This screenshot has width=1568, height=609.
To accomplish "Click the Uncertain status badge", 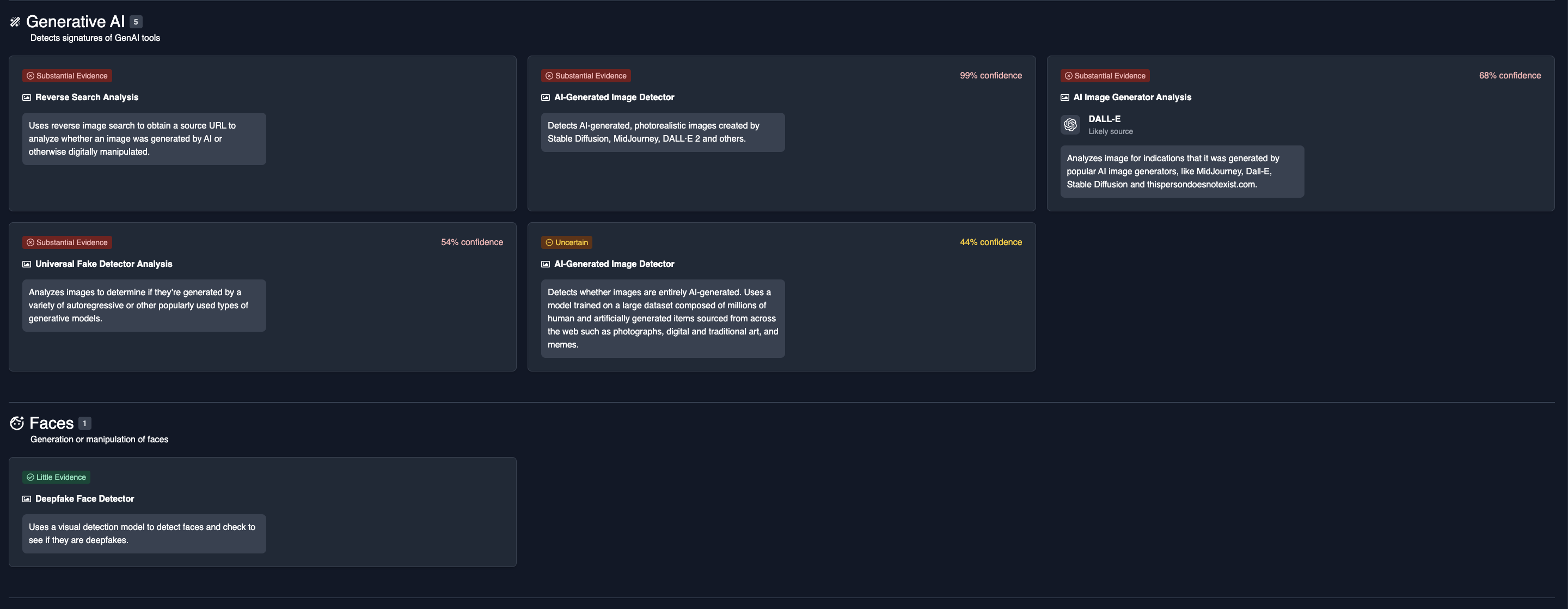I will 567,242.
